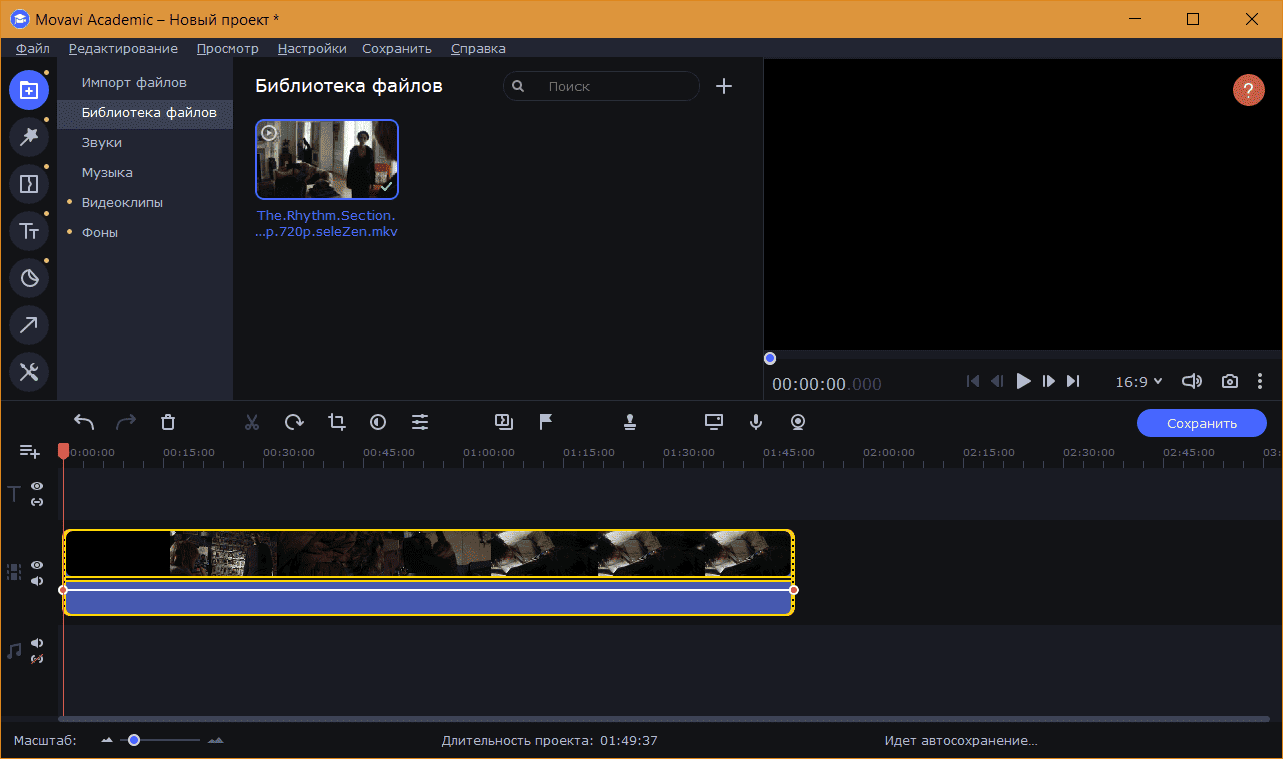Viewport: 1283px width, 759px height.
Task: Step back one frame
Action: coord(997,381)
